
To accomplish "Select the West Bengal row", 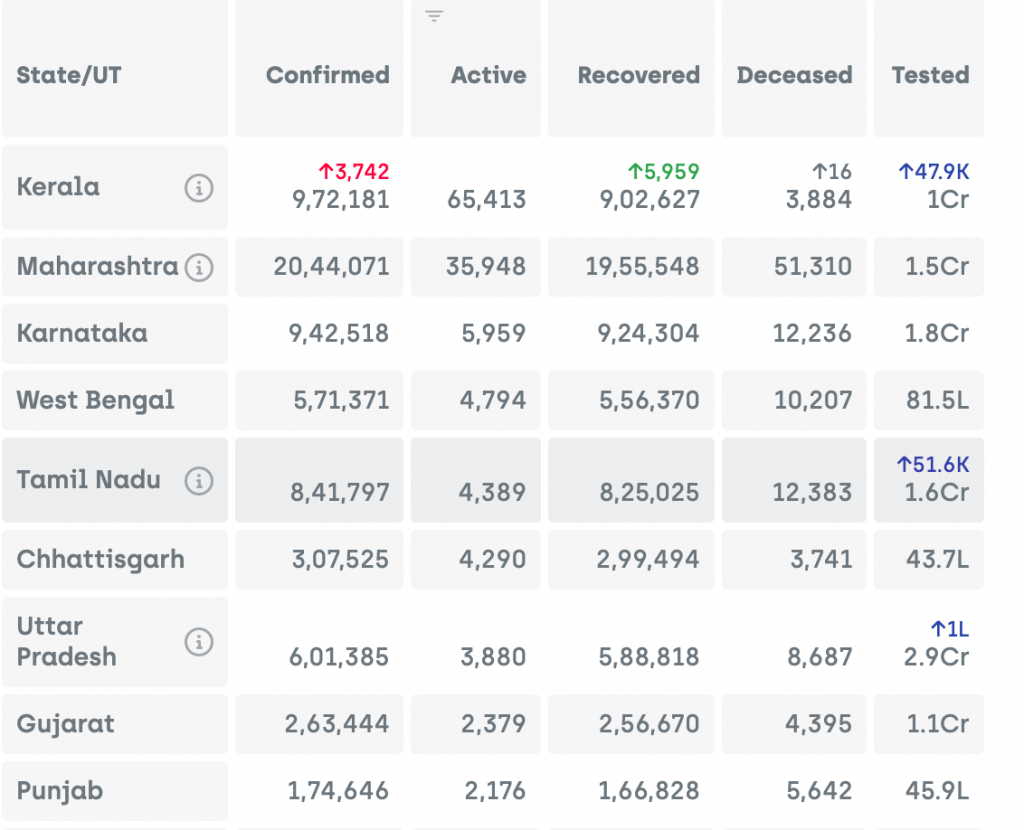I will (95, 401).
